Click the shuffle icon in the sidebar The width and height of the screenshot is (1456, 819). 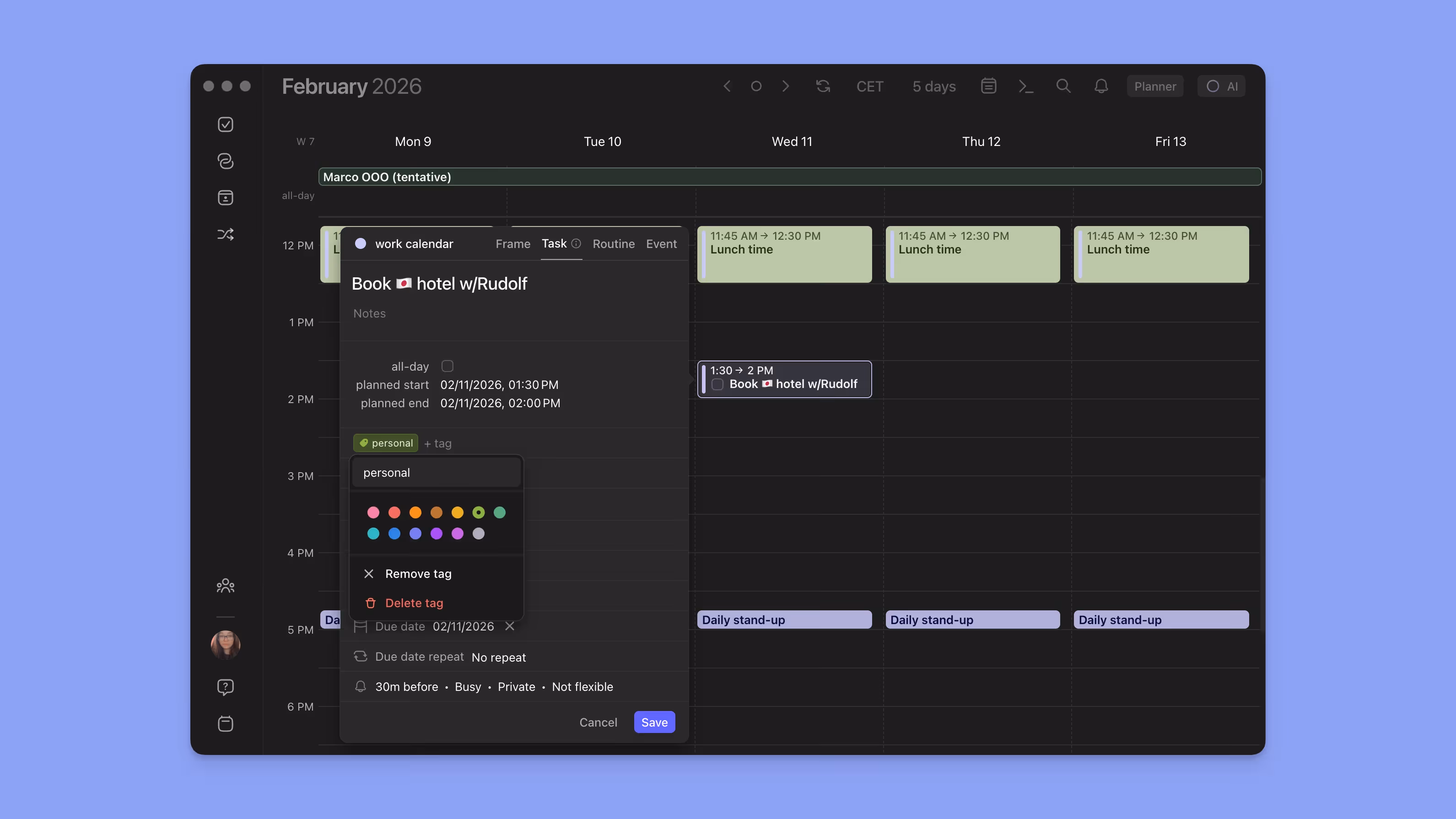coord(226,233)
